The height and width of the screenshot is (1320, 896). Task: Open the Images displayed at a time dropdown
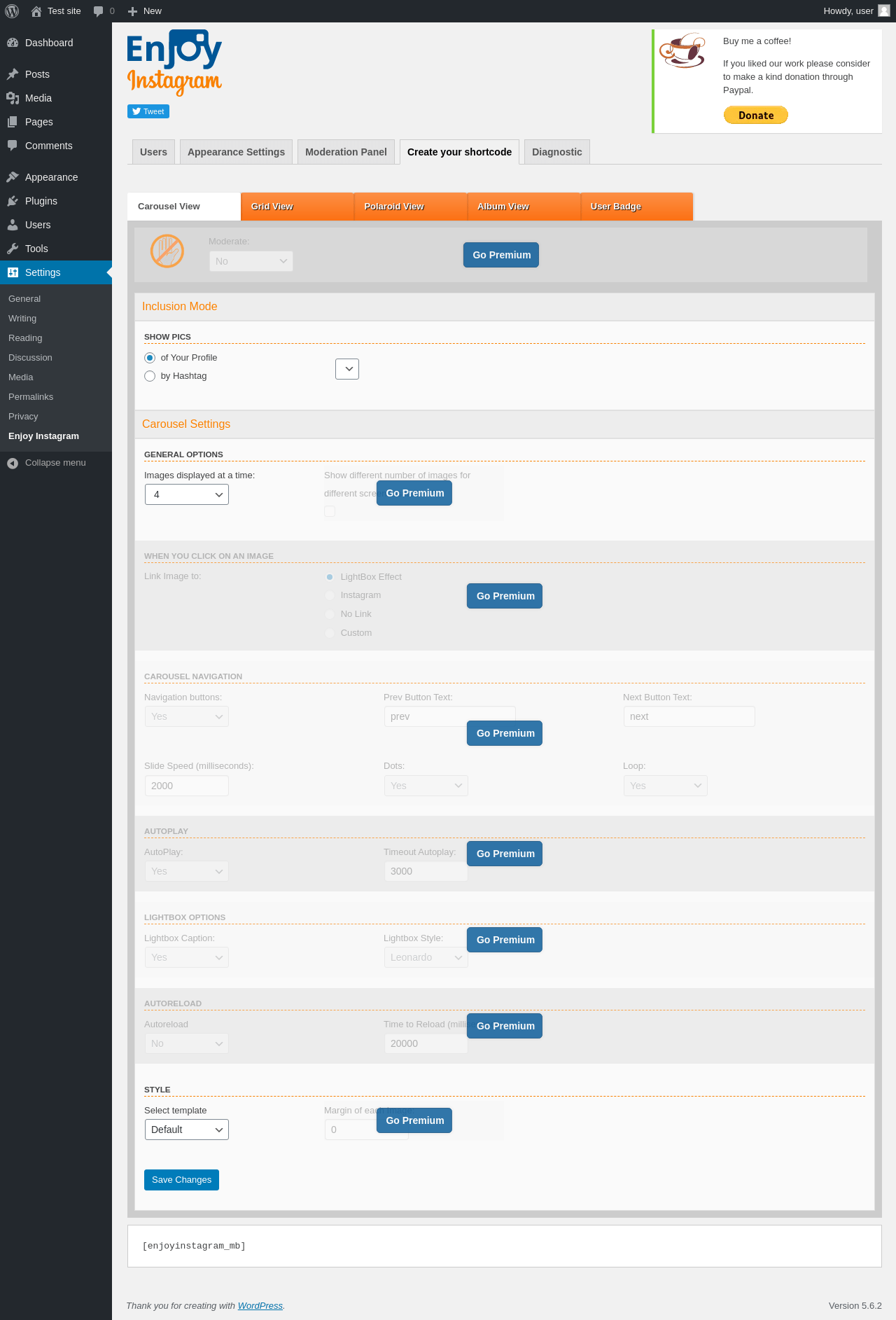187,494
